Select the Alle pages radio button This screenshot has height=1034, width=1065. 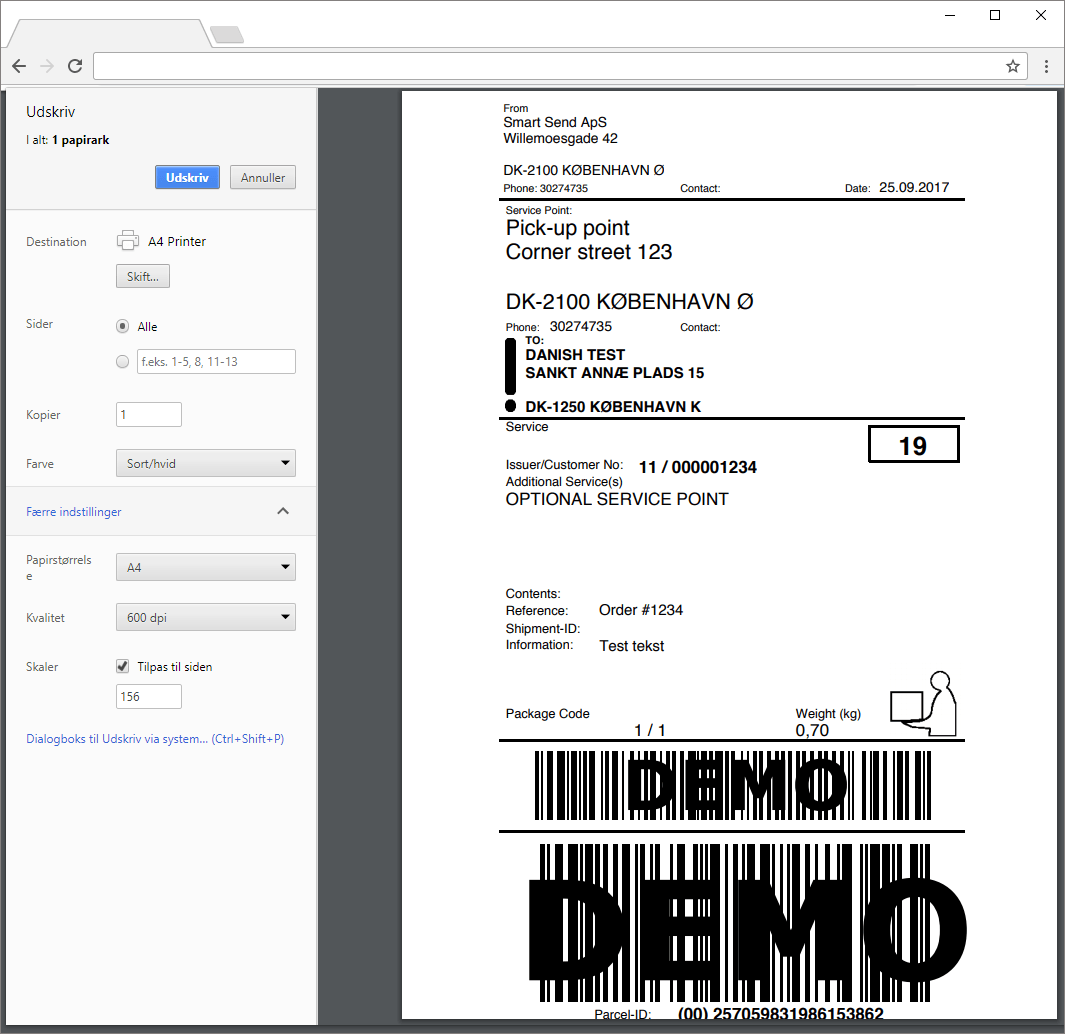click(122, 326)
